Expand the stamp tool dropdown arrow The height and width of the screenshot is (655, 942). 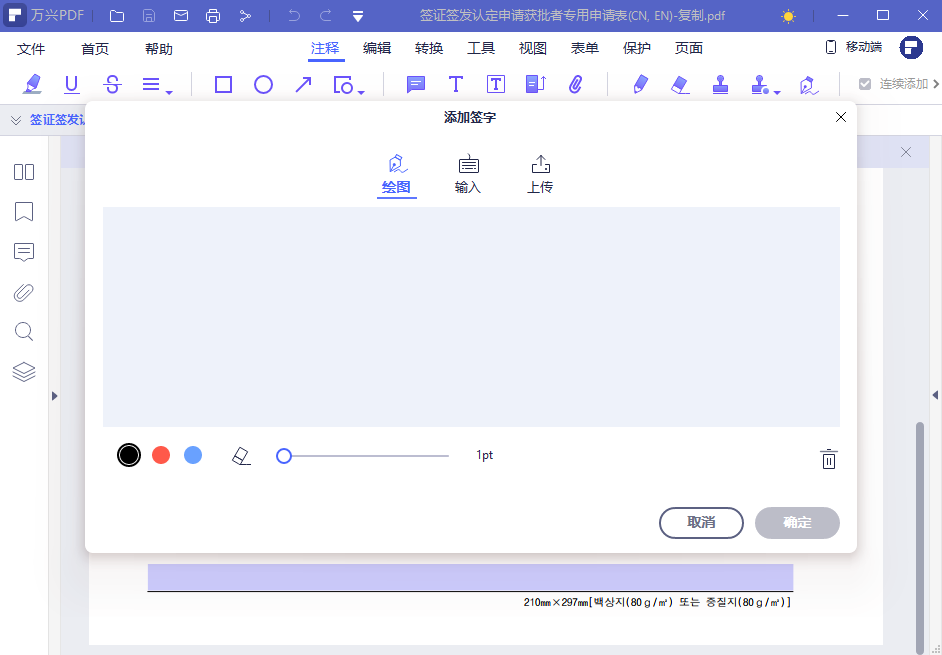pos(776,91)
